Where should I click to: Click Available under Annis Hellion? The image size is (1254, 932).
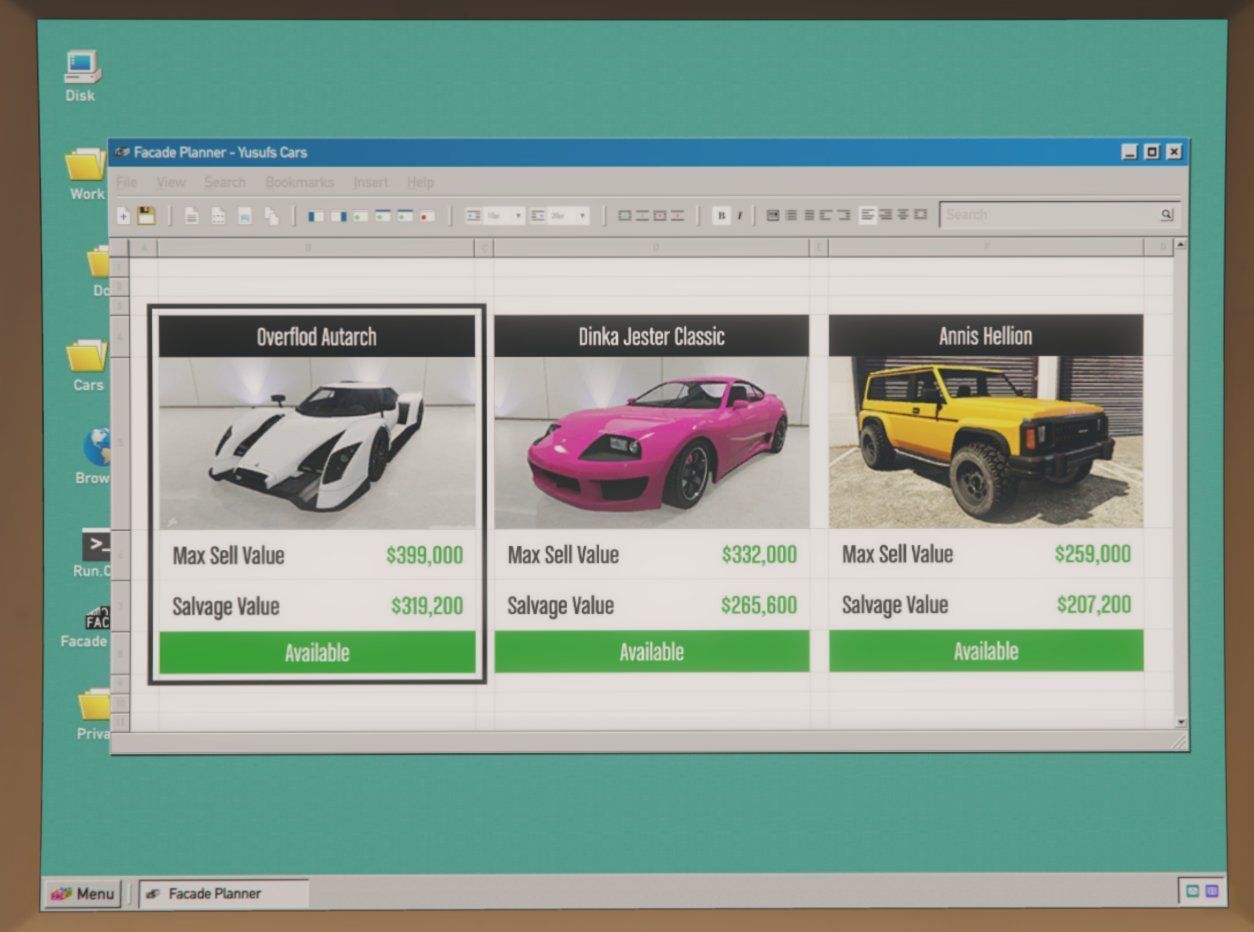pyautogui.click(x=985, y=652)
